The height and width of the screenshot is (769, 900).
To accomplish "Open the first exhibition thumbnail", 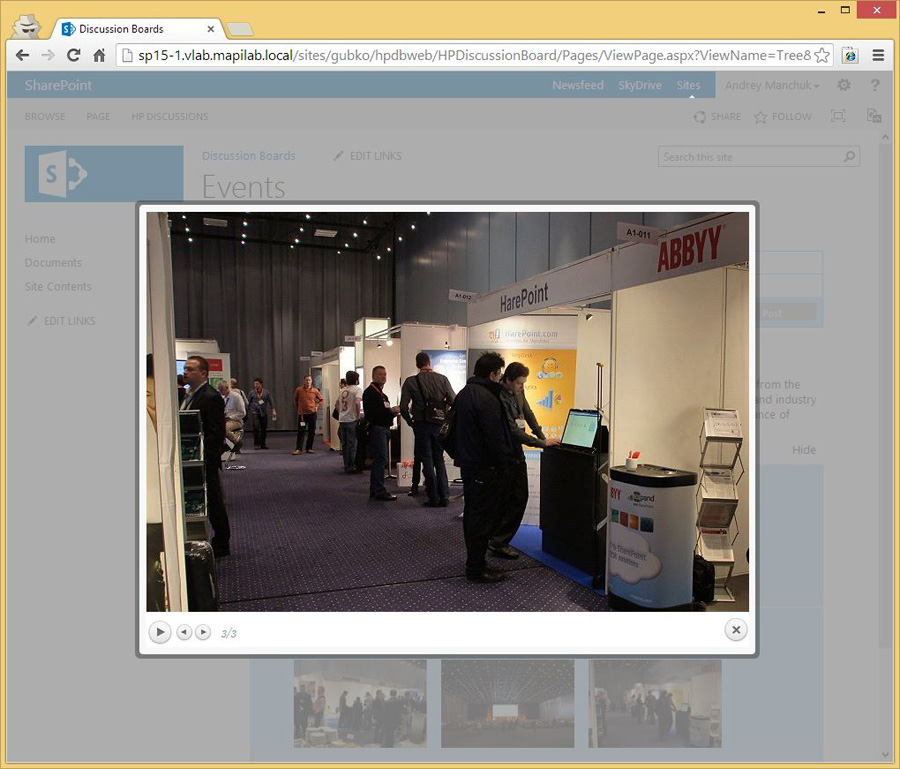I will coord(360,704).
